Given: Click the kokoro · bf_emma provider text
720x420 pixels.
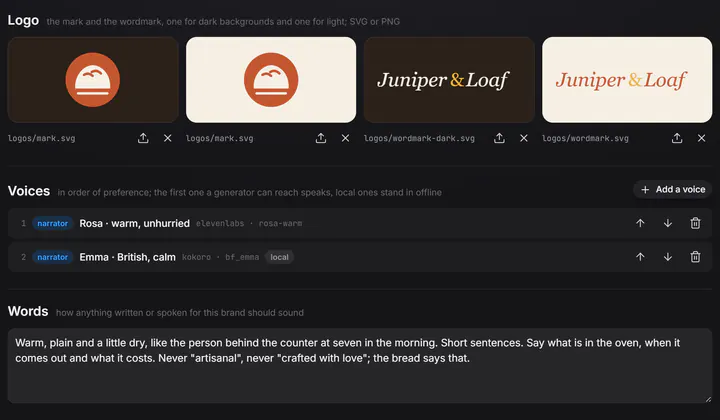Looking at the screenshot, I should [220, 257].
